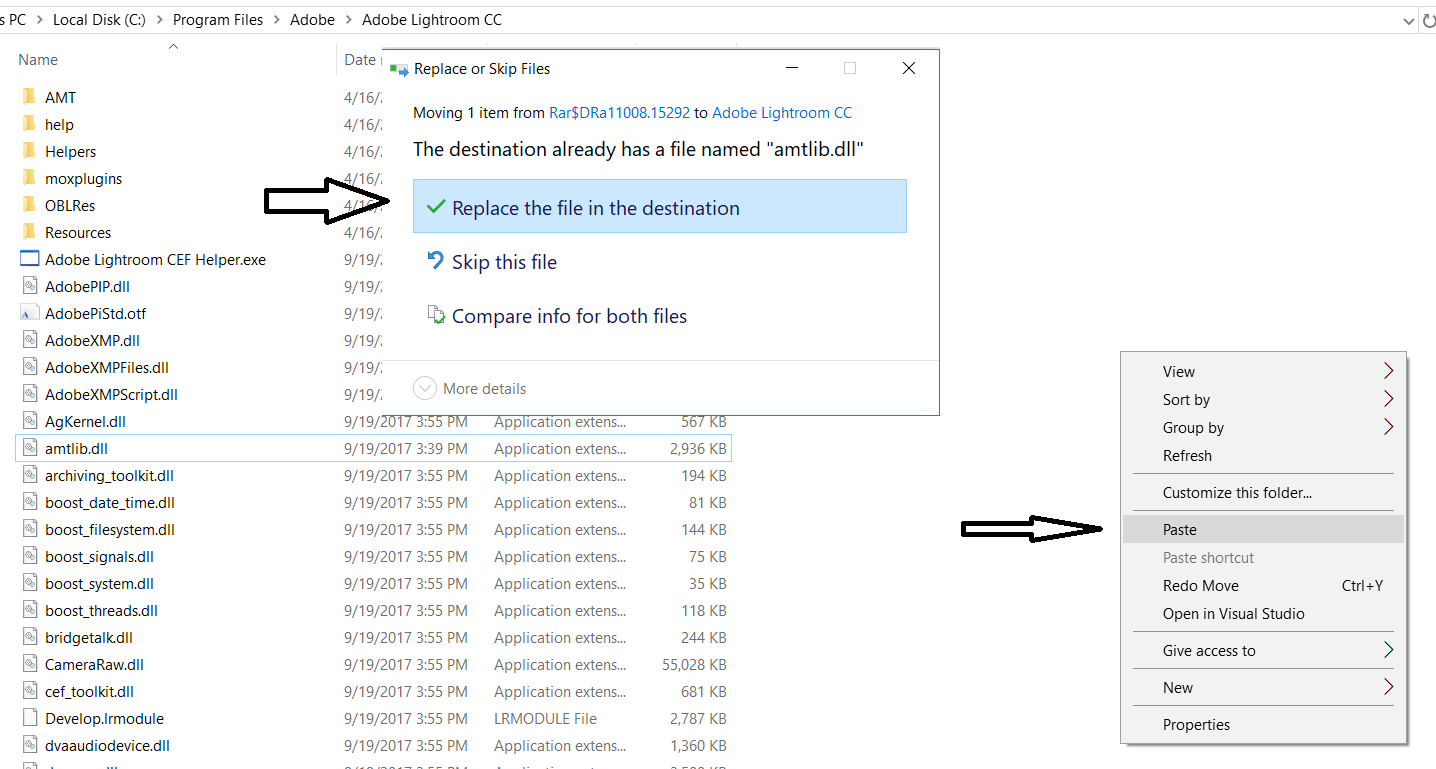Viewport: 1436px width, 769px height.
Task: Open the Group by submenu arrow
Action: click(1388, 427)
